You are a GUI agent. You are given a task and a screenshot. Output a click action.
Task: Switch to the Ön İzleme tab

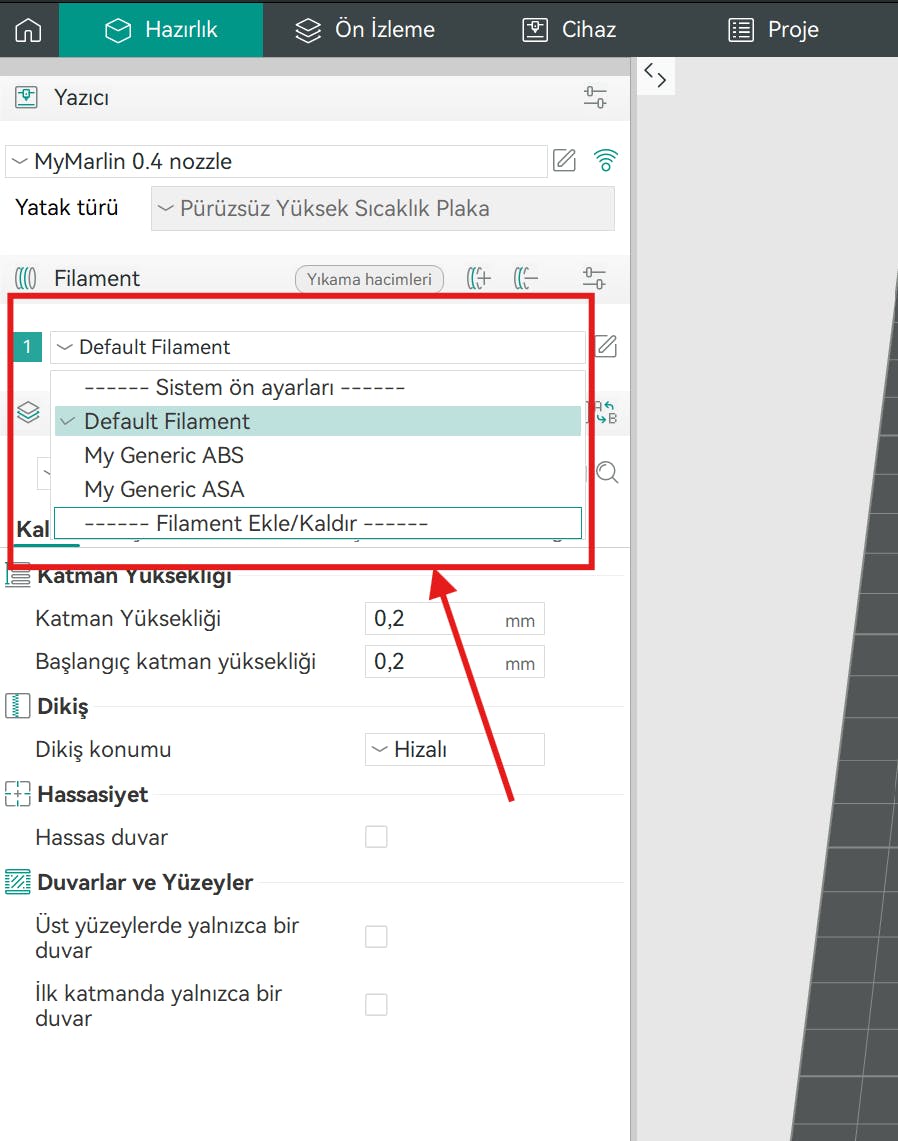[365, 29]
